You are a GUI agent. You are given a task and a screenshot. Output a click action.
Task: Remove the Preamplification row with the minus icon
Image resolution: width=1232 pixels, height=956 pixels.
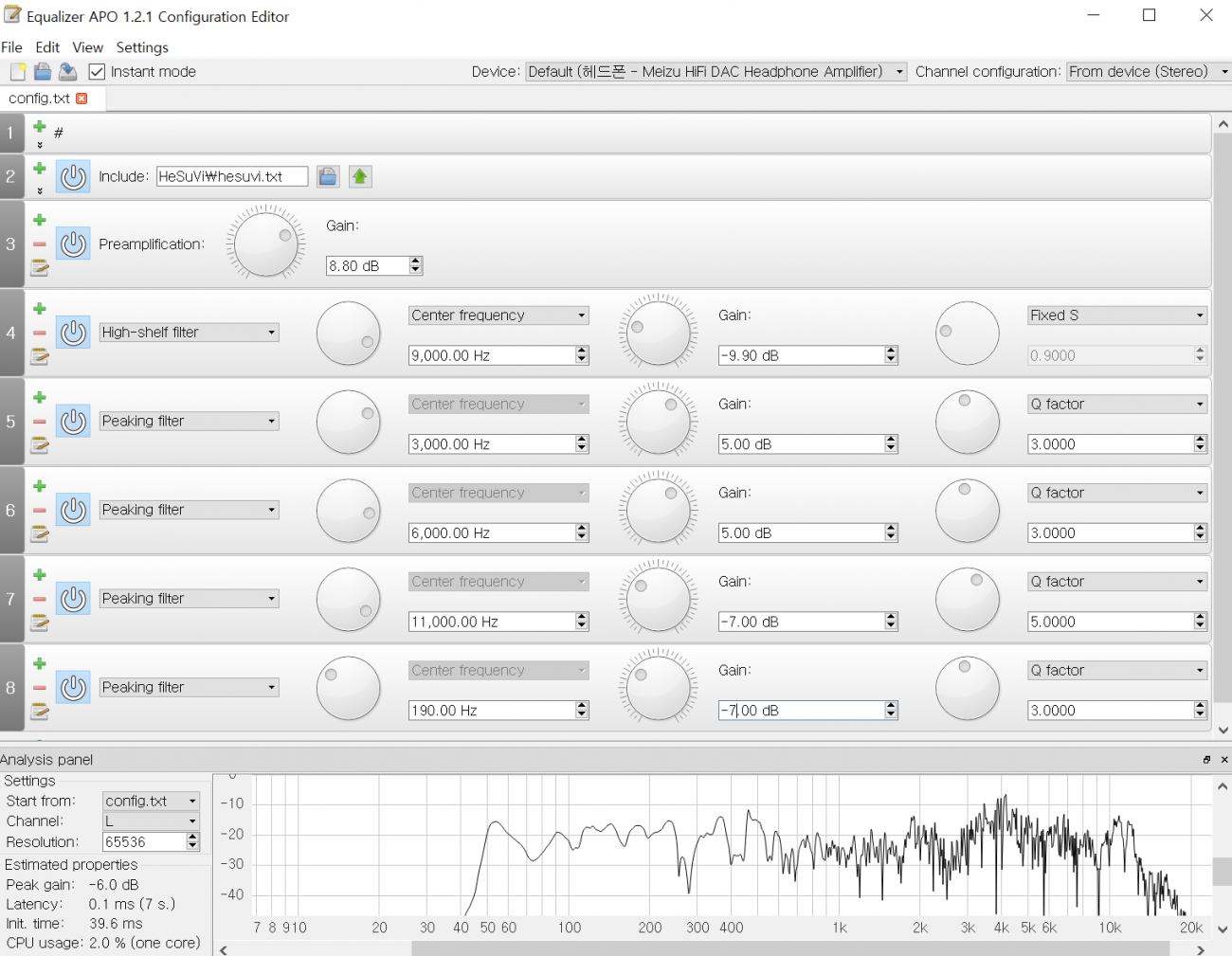click(x=40, y=244)
